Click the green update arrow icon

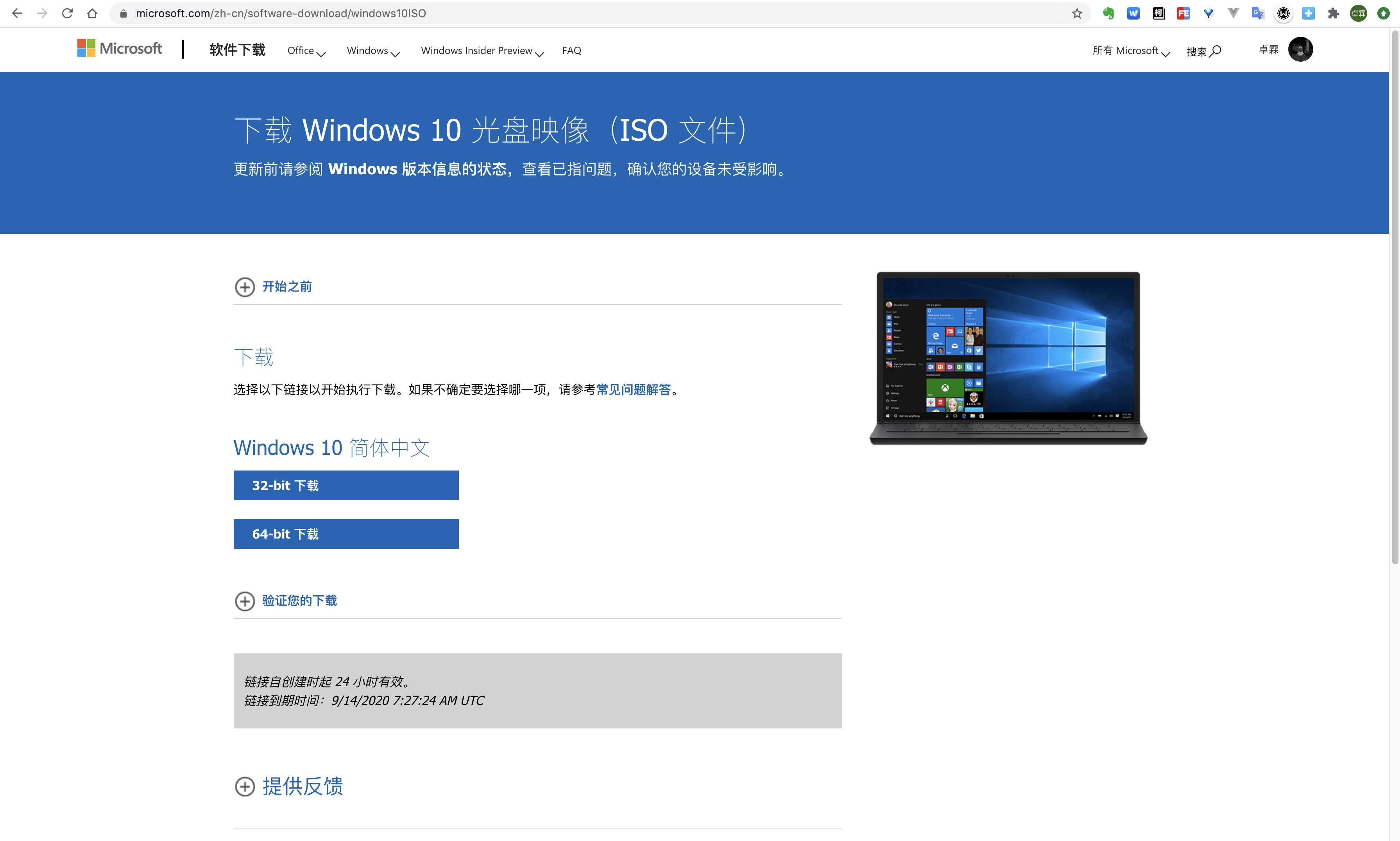point(1383,13)
